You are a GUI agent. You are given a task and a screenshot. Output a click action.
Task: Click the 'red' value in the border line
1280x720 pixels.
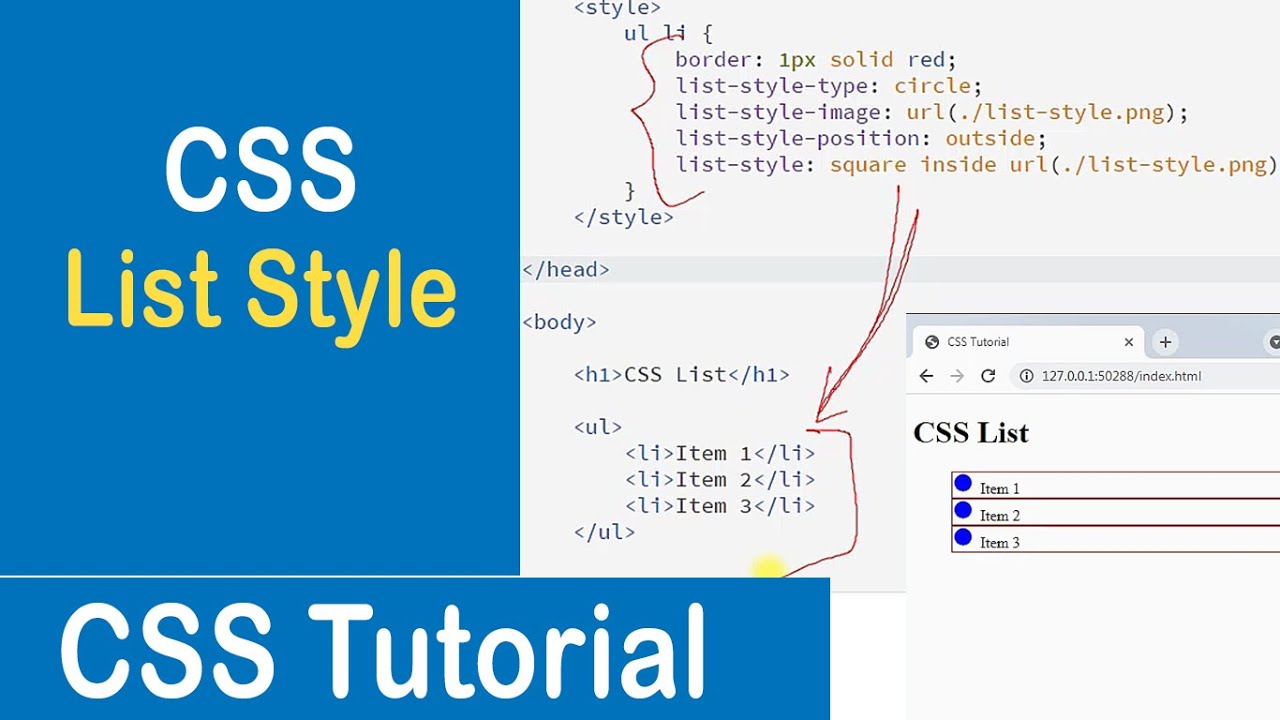926,60
